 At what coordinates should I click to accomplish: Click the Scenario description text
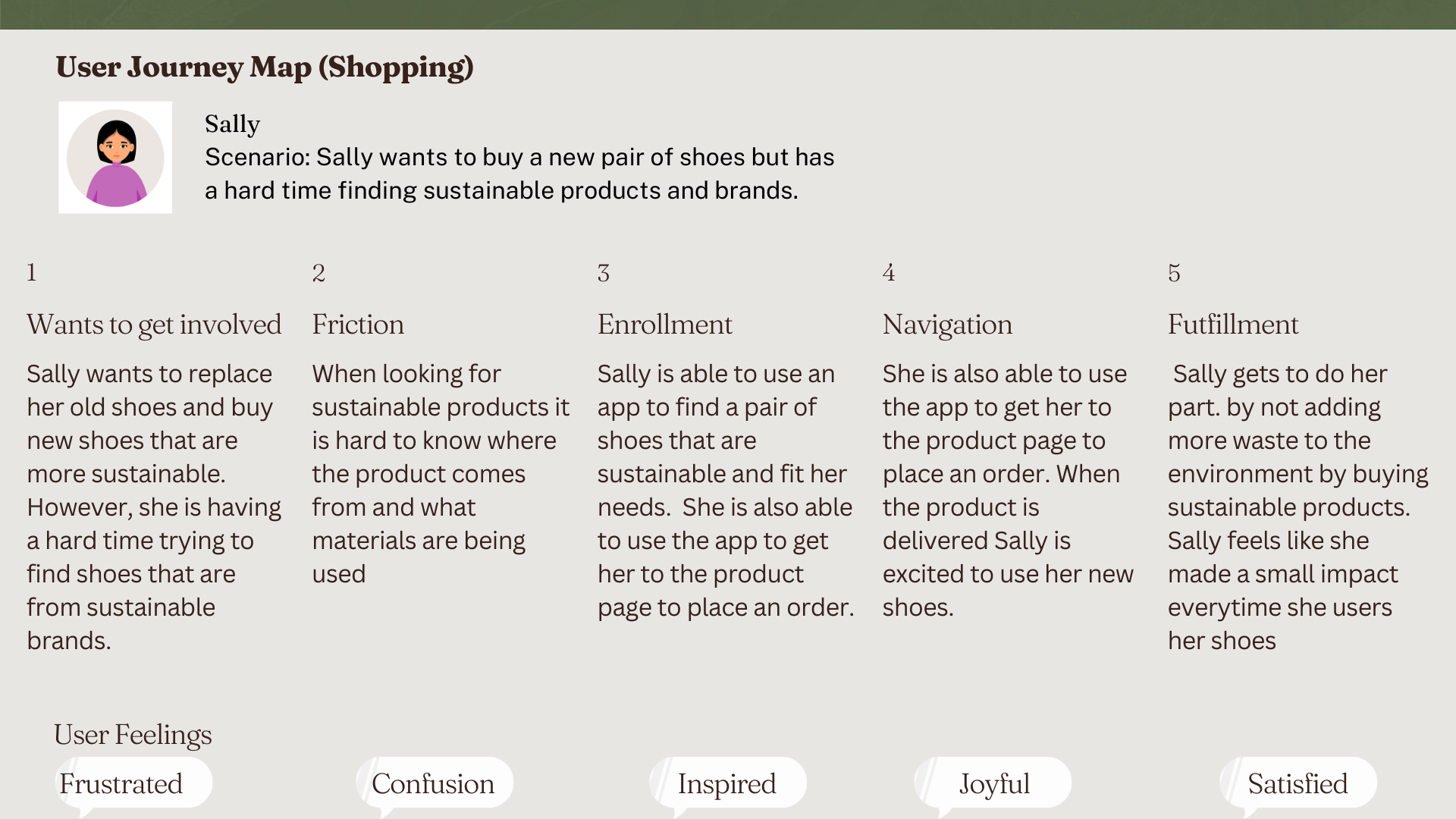[x=519, y=174]
